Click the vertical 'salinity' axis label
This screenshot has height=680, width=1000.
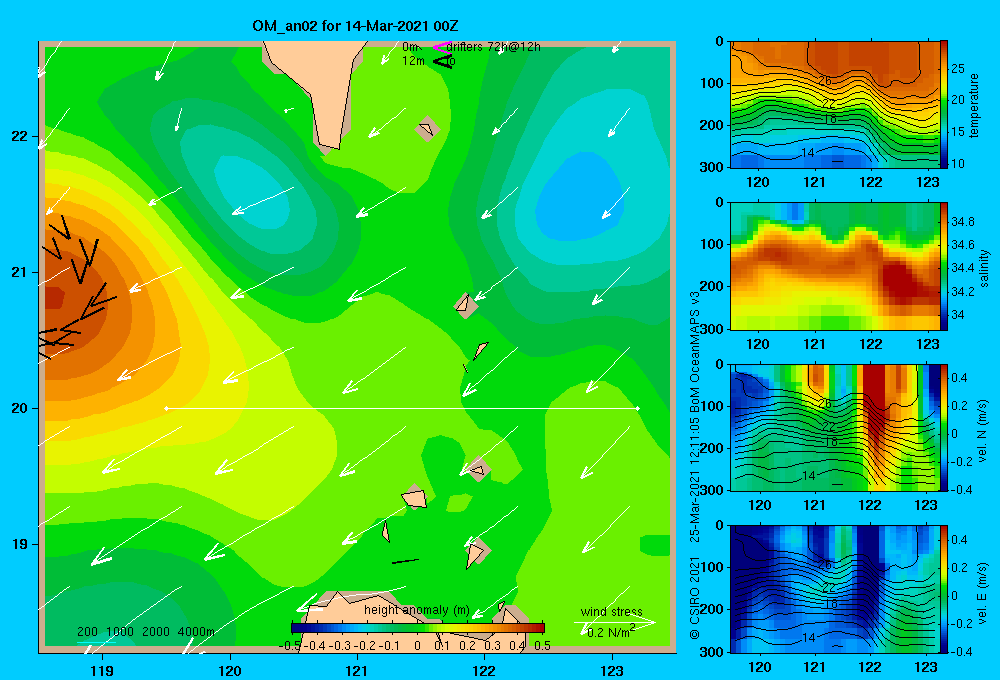(985, 269)
